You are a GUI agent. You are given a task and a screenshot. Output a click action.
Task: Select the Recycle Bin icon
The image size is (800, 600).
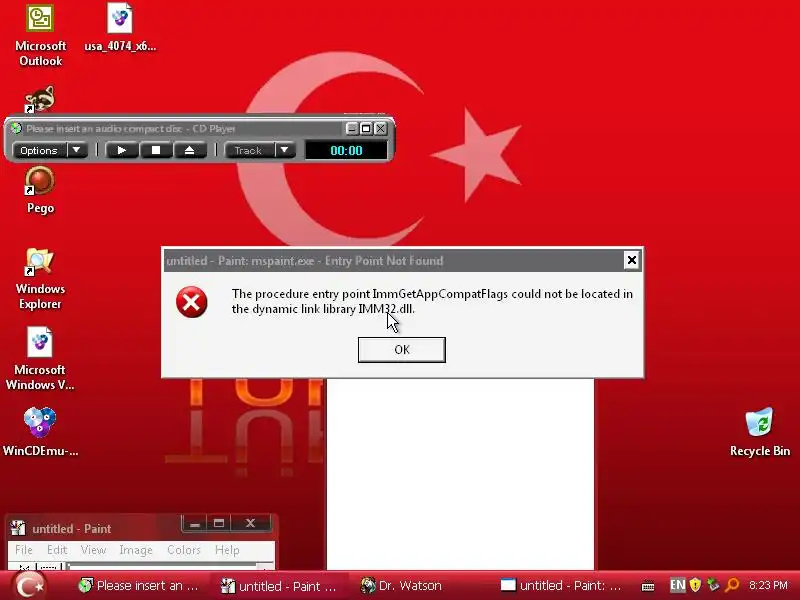[760, 432]
